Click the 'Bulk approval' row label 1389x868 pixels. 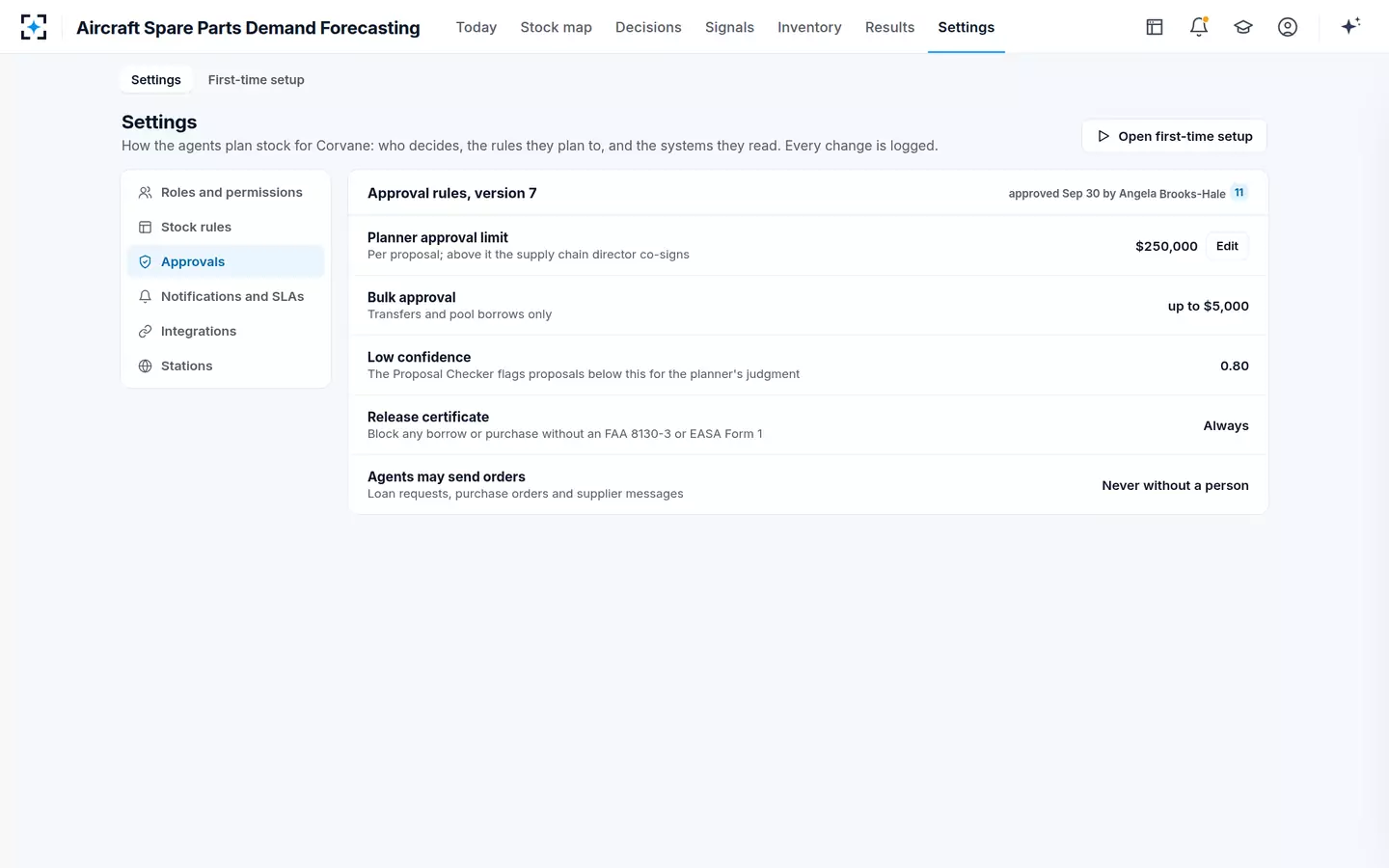(x=412, y=297)
